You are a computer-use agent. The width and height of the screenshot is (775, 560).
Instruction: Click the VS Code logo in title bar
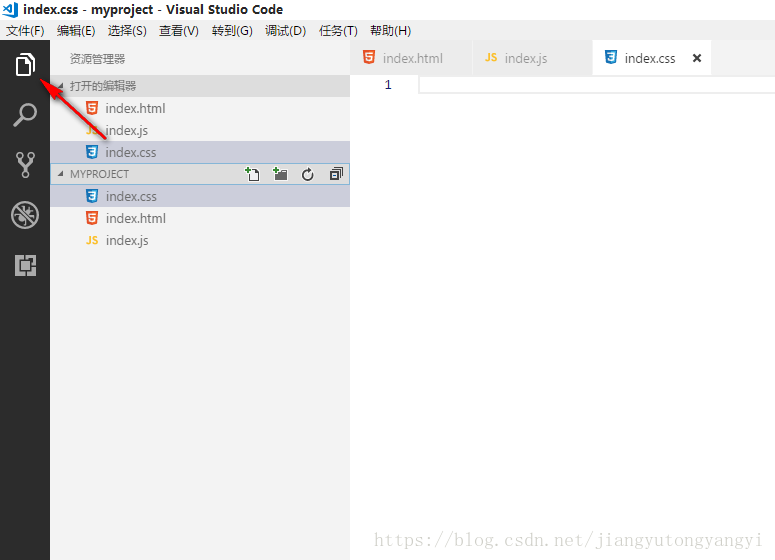[10, 9]
